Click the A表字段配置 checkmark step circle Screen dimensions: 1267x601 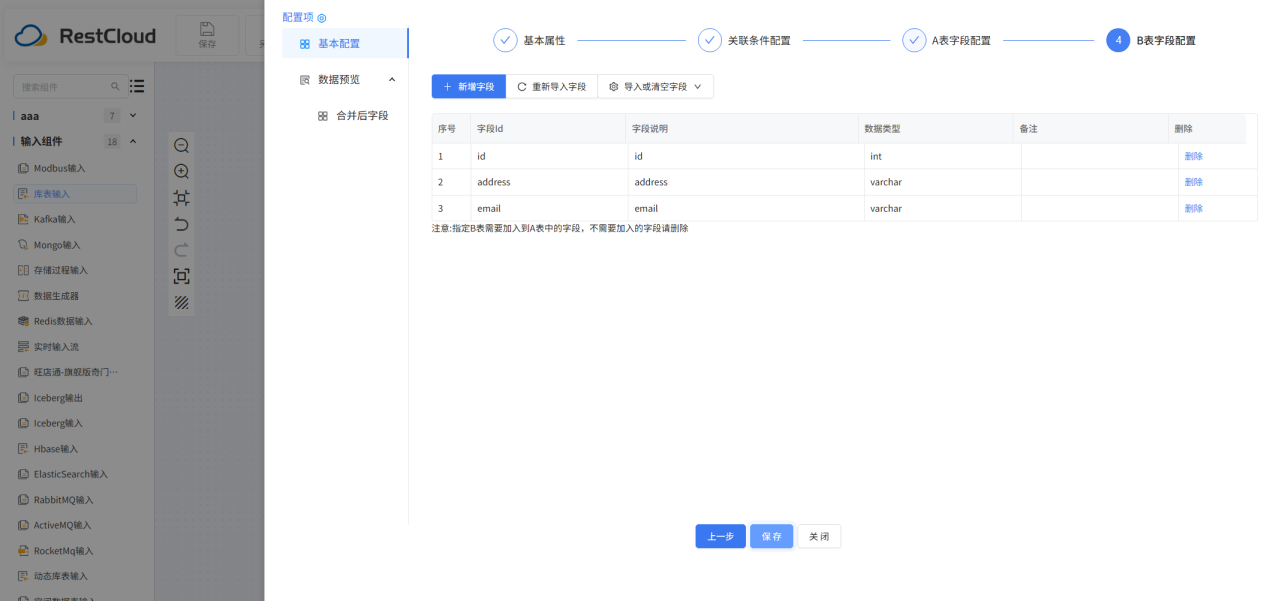click(x=914, y=40)
